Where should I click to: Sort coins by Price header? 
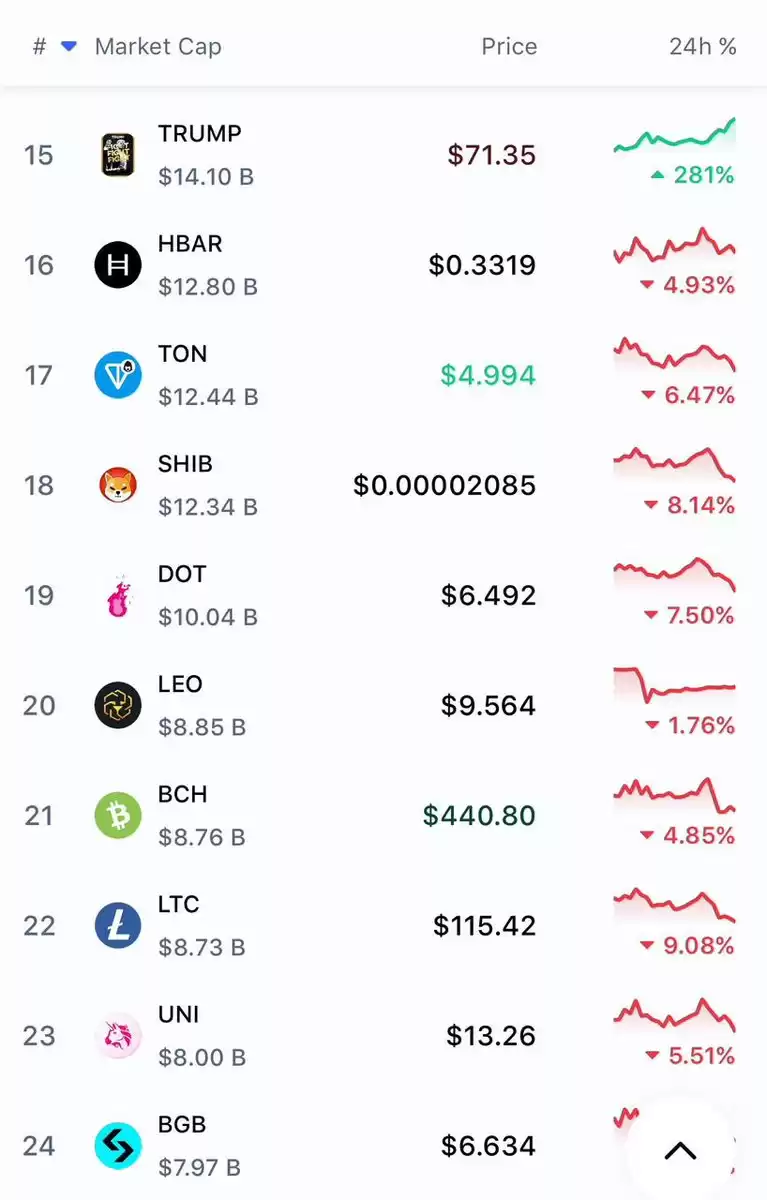(x=509, y=46)
